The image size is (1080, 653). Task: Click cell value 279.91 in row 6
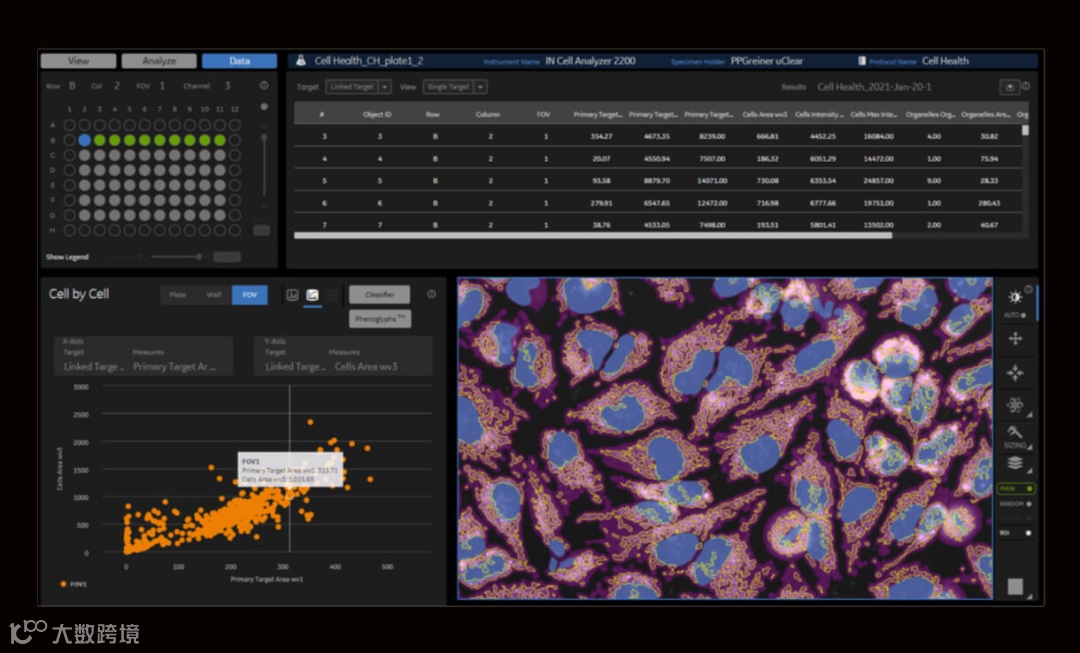(601, 203)
